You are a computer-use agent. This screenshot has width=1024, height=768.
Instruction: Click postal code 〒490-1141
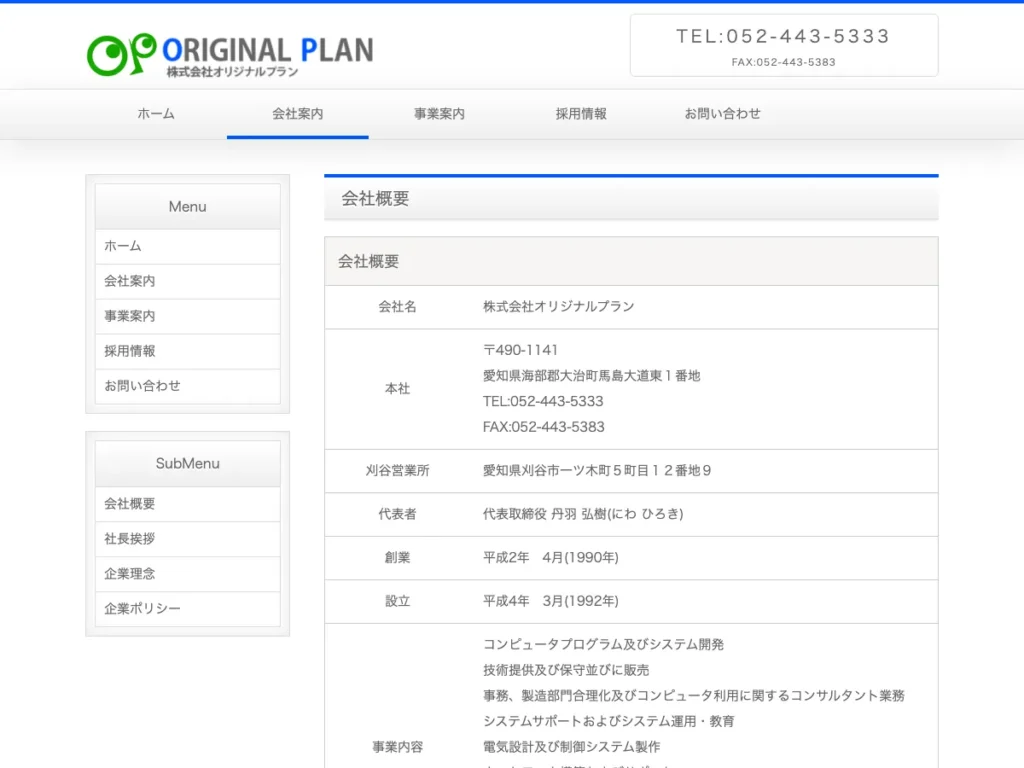click(x=520, y=350)
